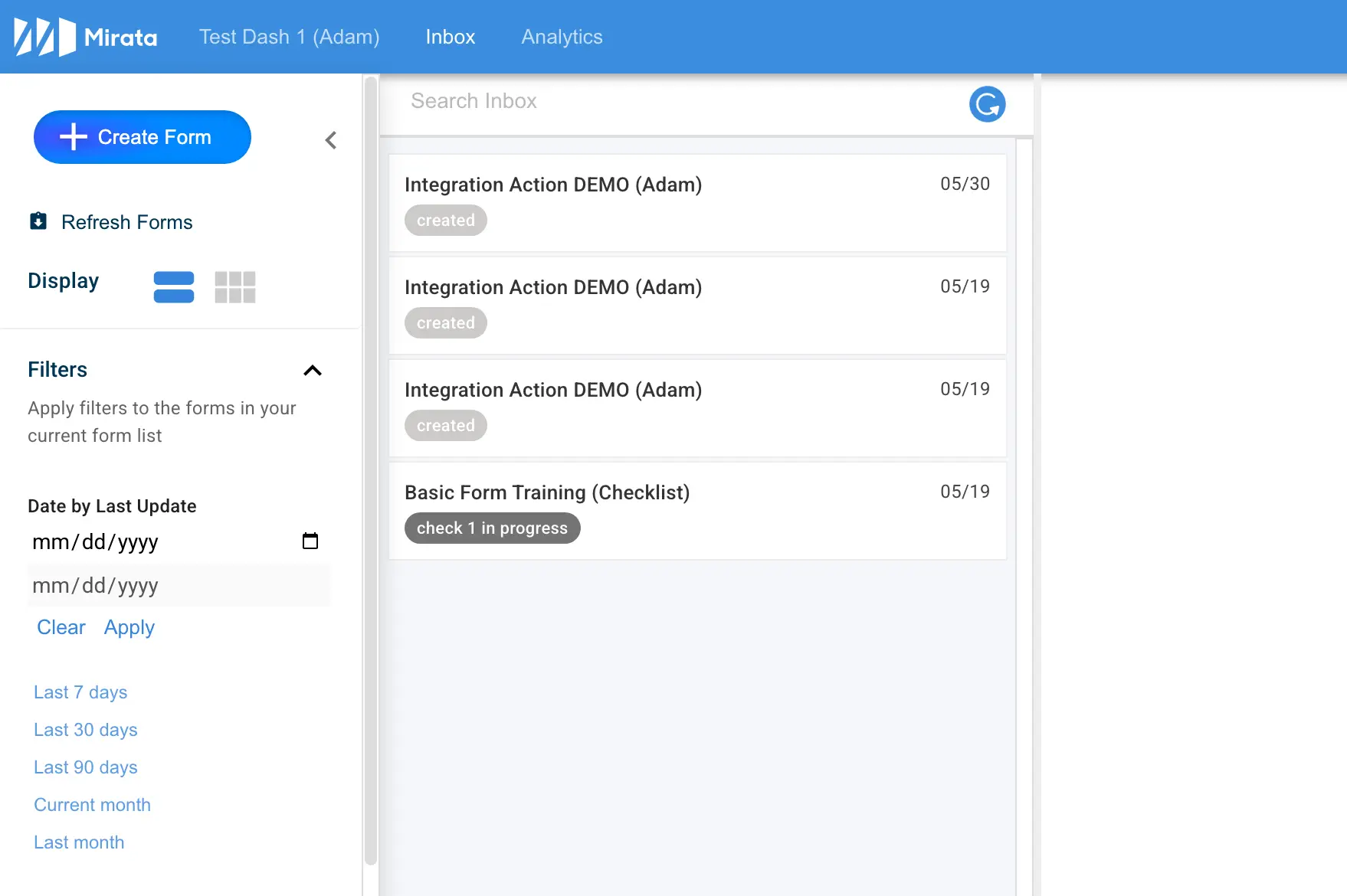
Task: Switch to grid display view
Action: [x=235, y=287]
